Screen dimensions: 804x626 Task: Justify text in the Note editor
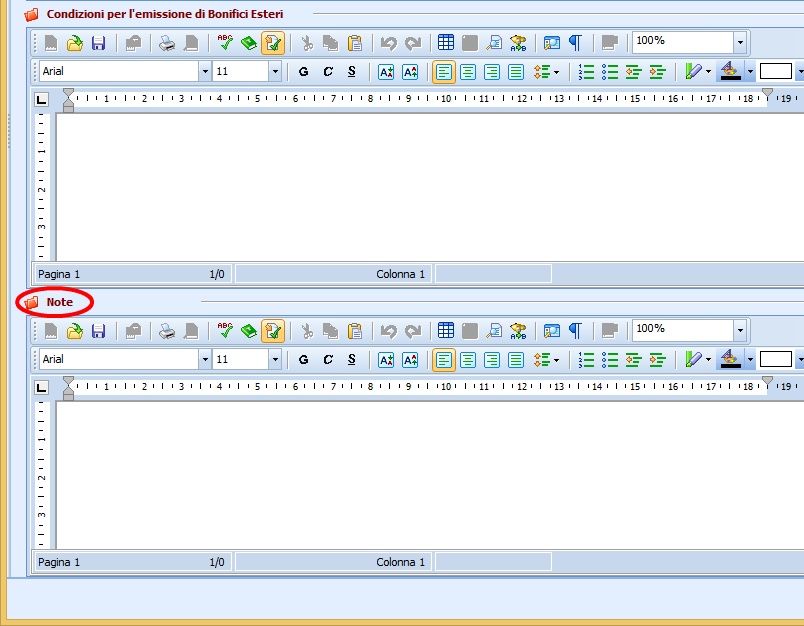pyautogui.click(x=516, y=360)
